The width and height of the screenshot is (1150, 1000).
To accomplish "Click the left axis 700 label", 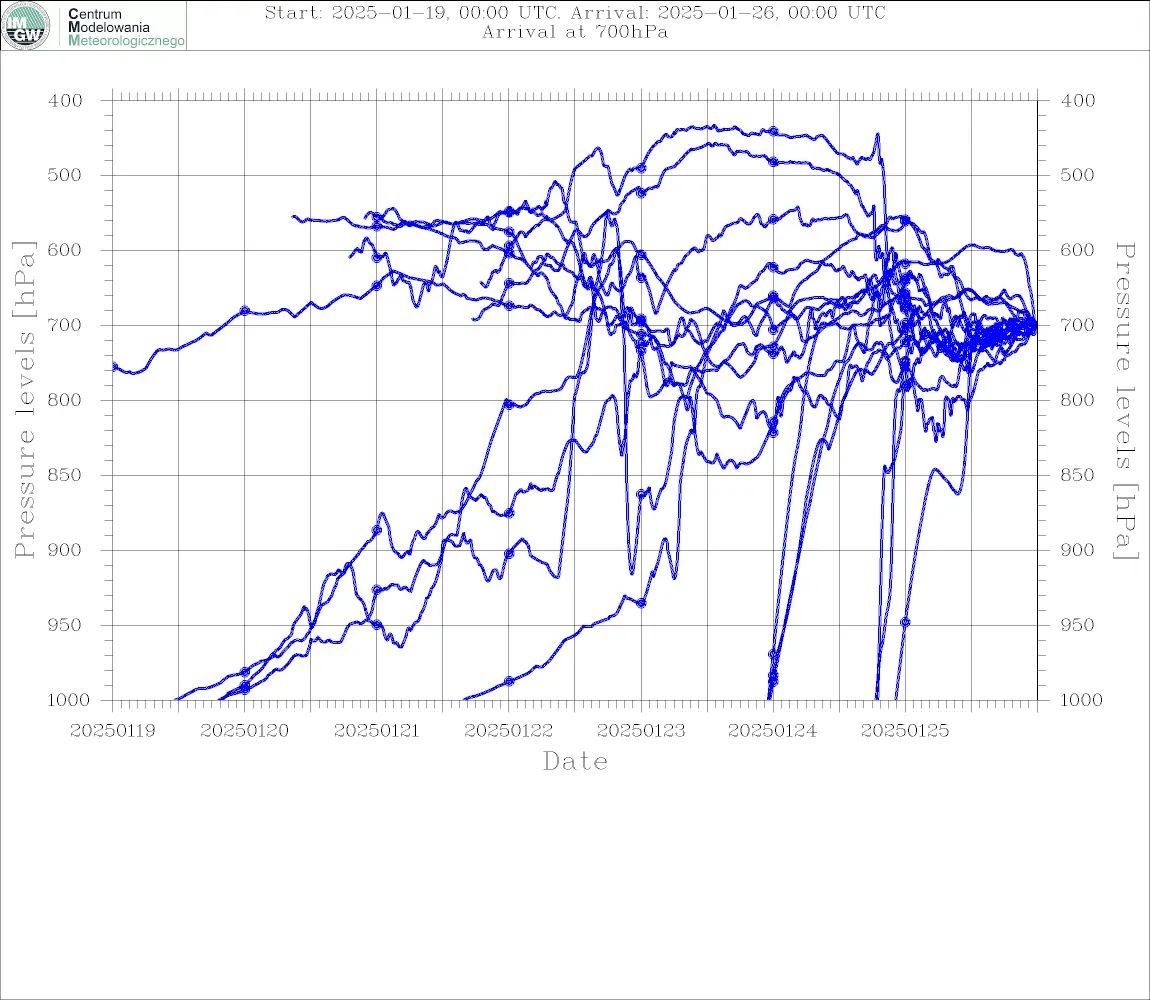I will [65, 325].
